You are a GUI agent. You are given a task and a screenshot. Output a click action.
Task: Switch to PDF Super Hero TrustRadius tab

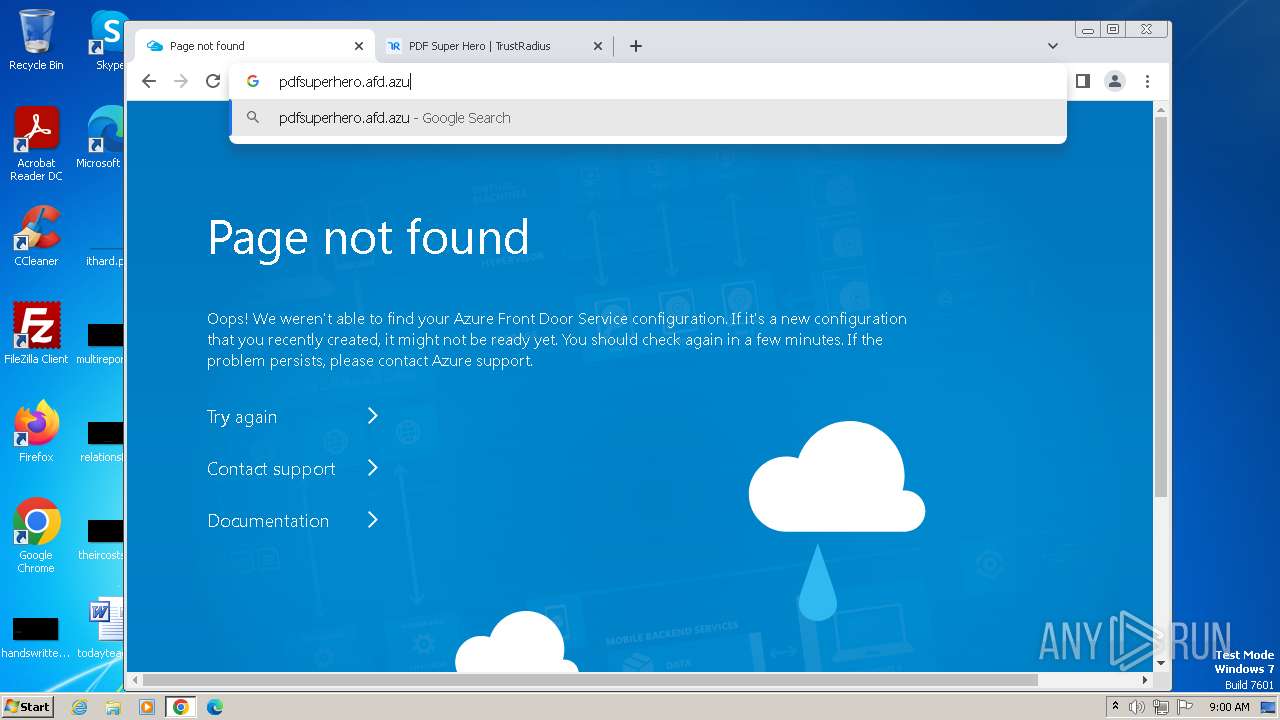[494, 46]
